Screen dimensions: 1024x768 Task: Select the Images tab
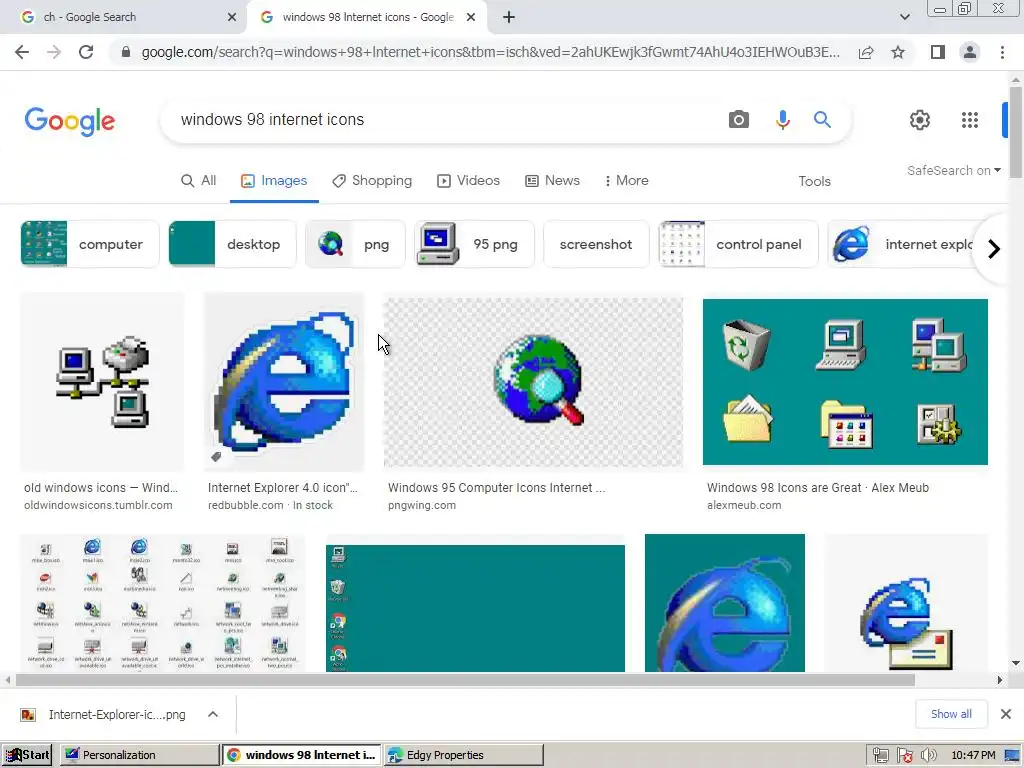pyautogui.click(x=274, y=180)
